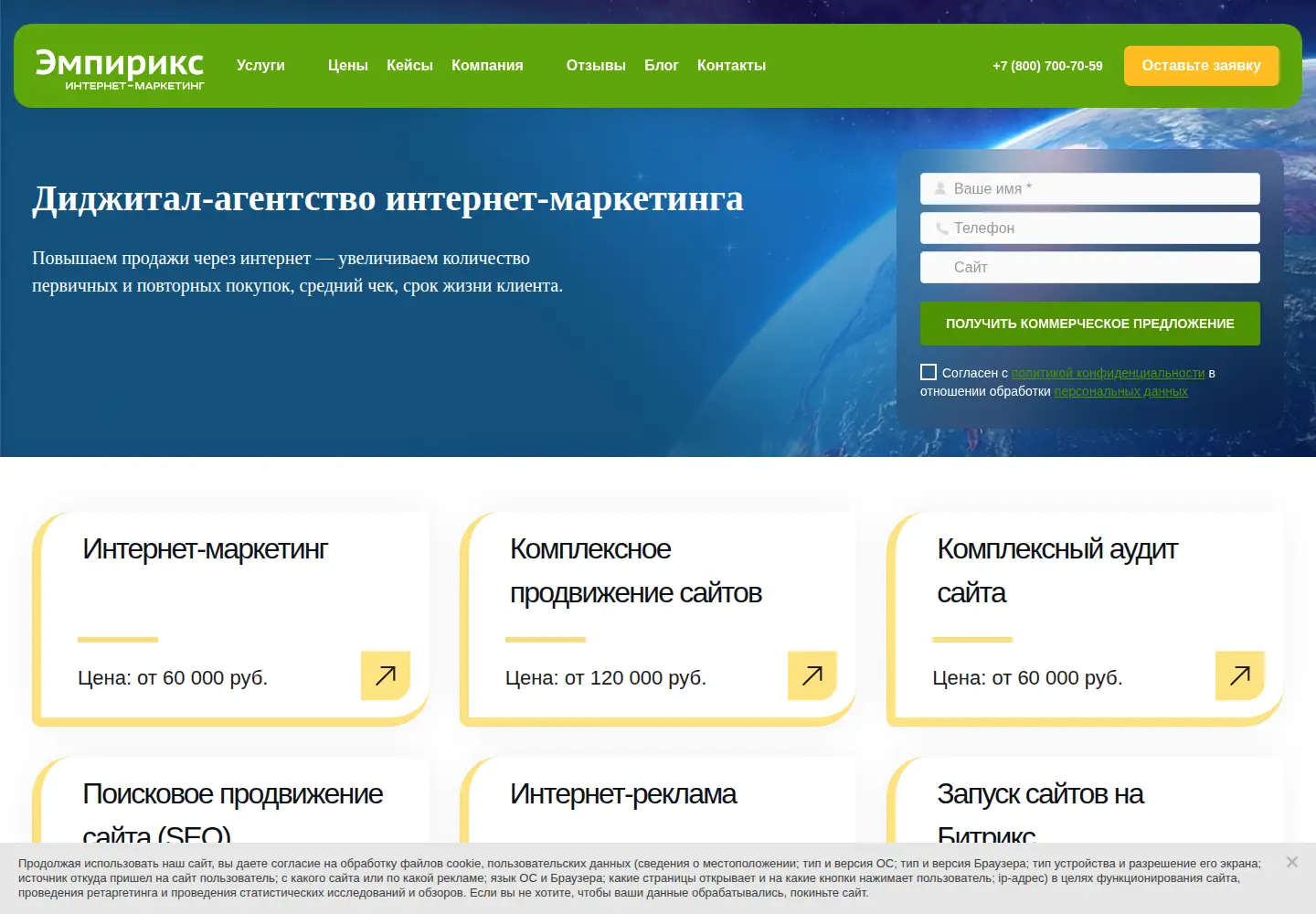Screen dimensions: 1316x914
Task: Open Комплексное продвижение сайтов service title
Action: point(636,571)
